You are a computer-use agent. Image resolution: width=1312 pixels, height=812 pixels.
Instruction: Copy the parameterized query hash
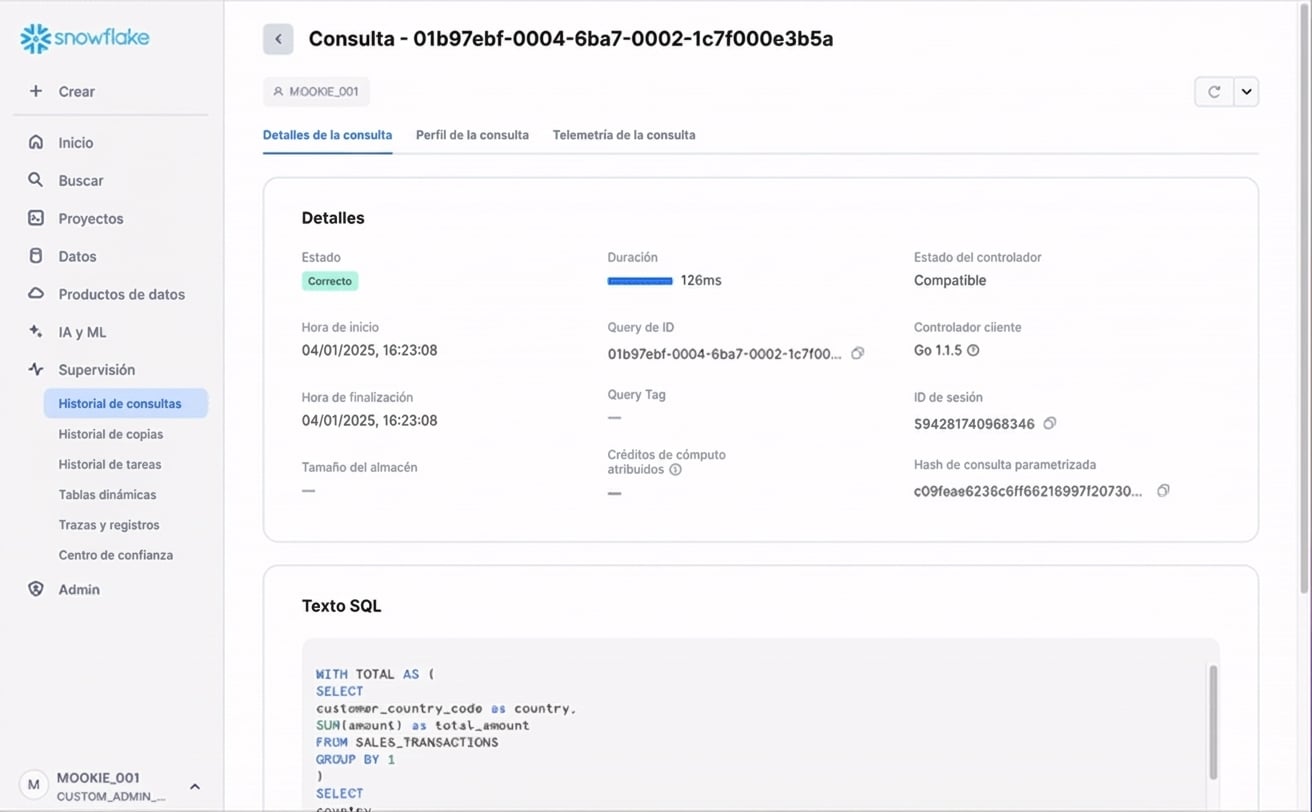click(x=1163, y=491)
